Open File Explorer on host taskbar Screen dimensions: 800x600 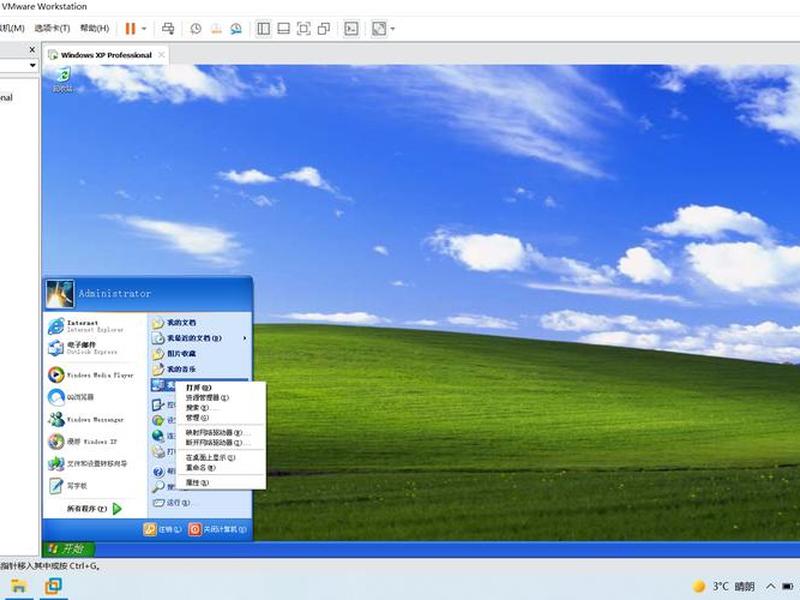18,586
